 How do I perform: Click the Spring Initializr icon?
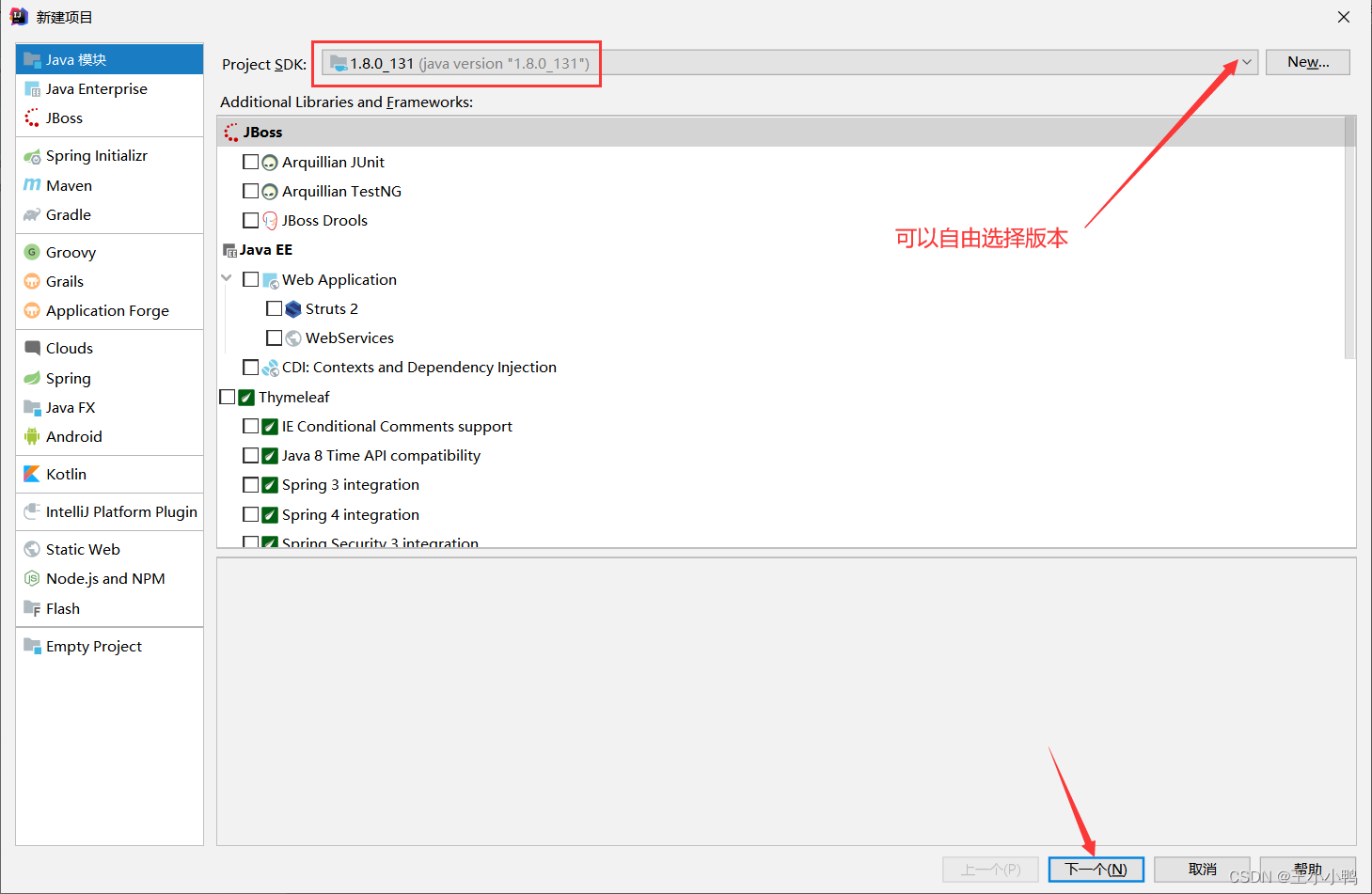32,156
